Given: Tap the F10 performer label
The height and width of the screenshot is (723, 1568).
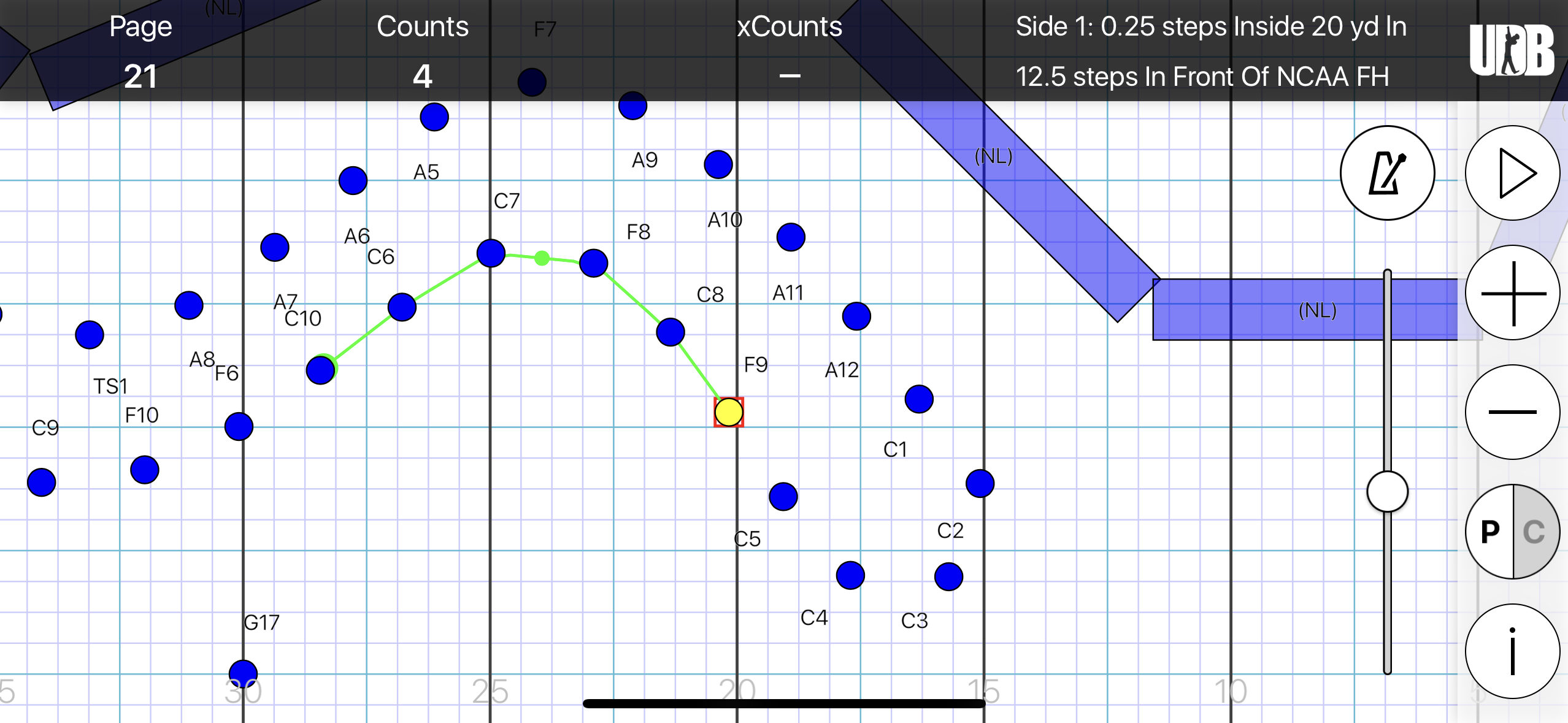Looking at the screenshot, I should [x=142, y=416].
